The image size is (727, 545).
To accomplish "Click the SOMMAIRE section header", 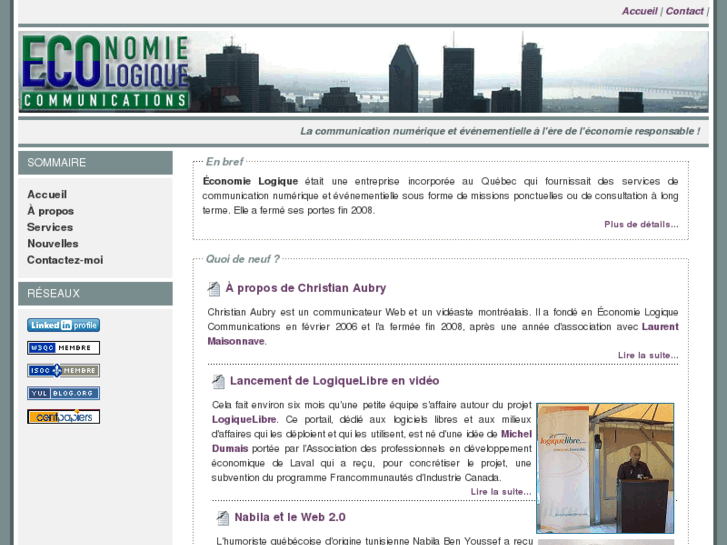I will [x=95, y=163].
